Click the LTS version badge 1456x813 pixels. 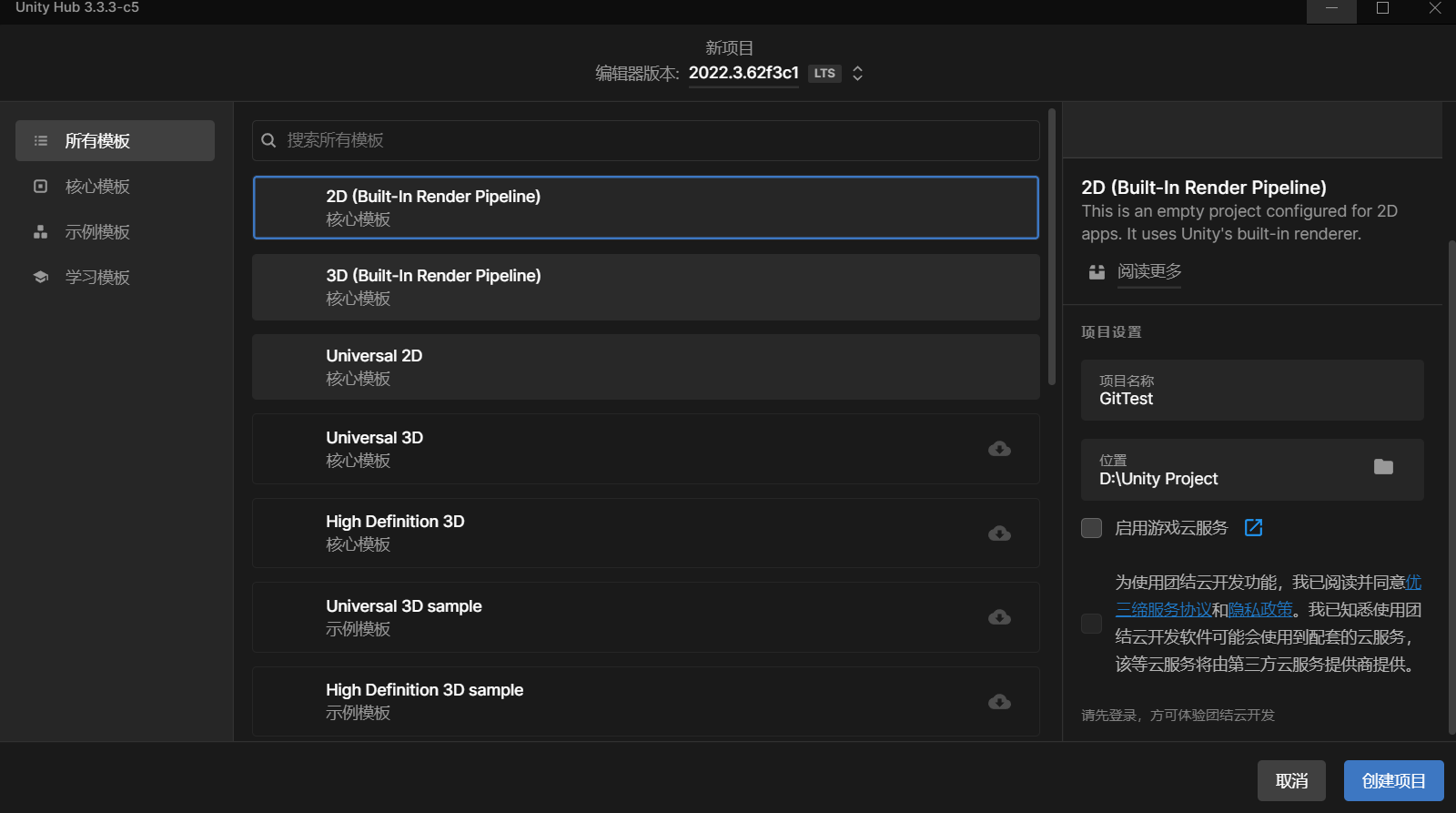point(824,74)
